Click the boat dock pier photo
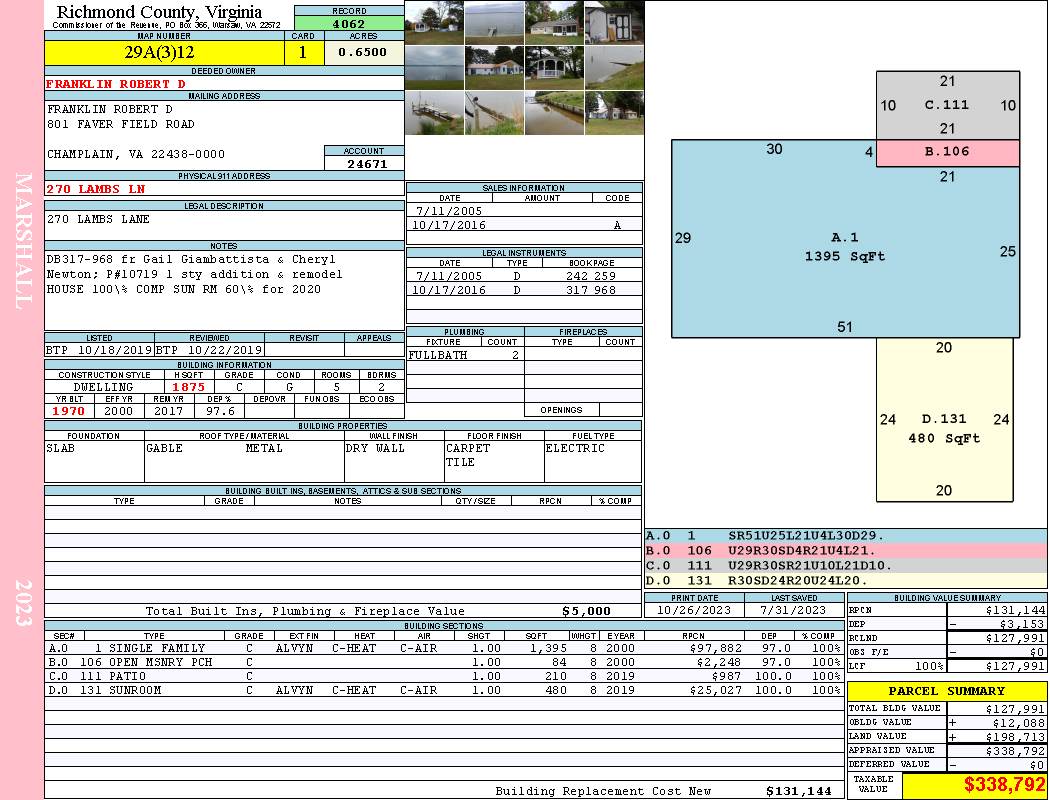The image size is (1050, 800). 433,113
